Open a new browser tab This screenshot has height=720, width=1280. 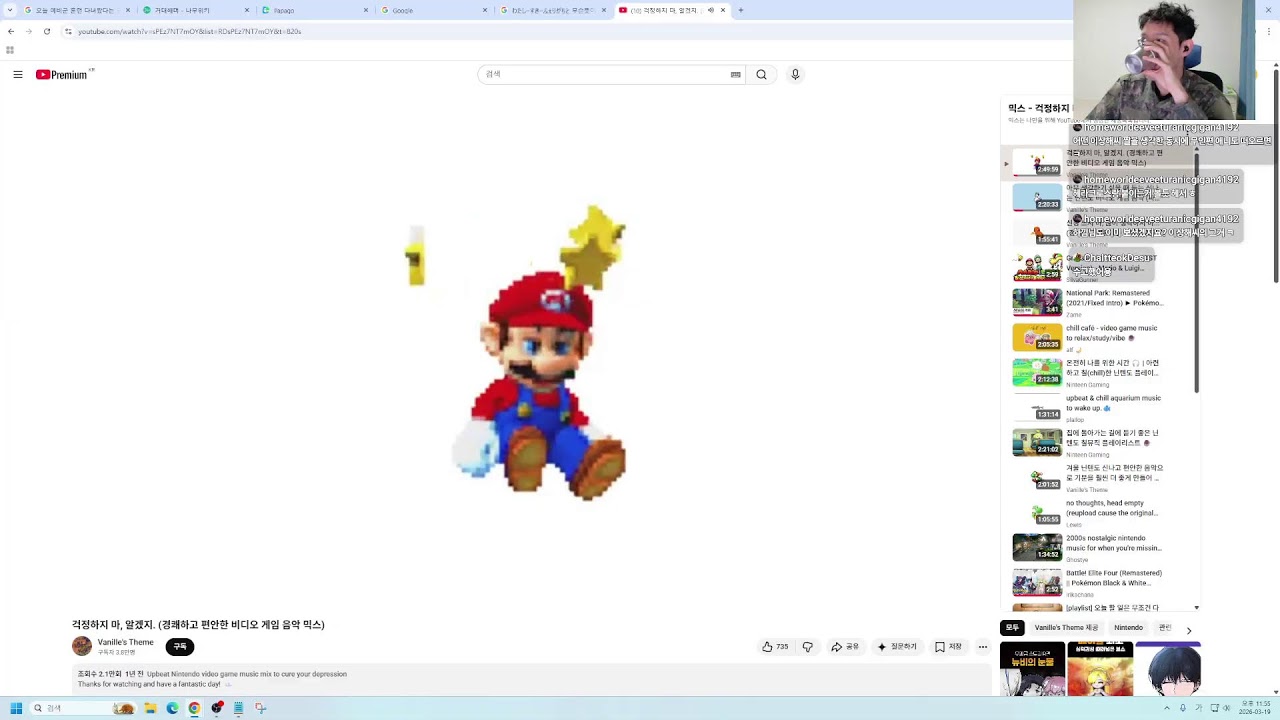coord(740,10)
